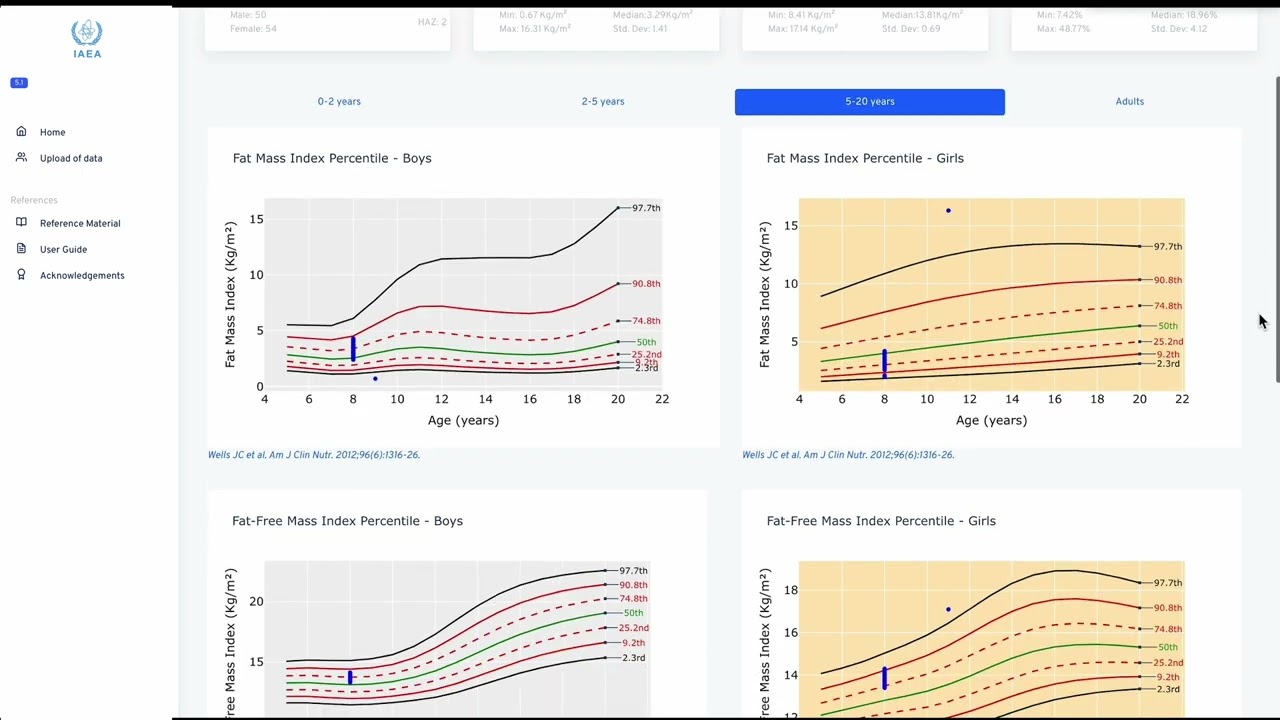Click the 2.3rd label in Boys Fat-Free Mass chart

coord(634,658)
